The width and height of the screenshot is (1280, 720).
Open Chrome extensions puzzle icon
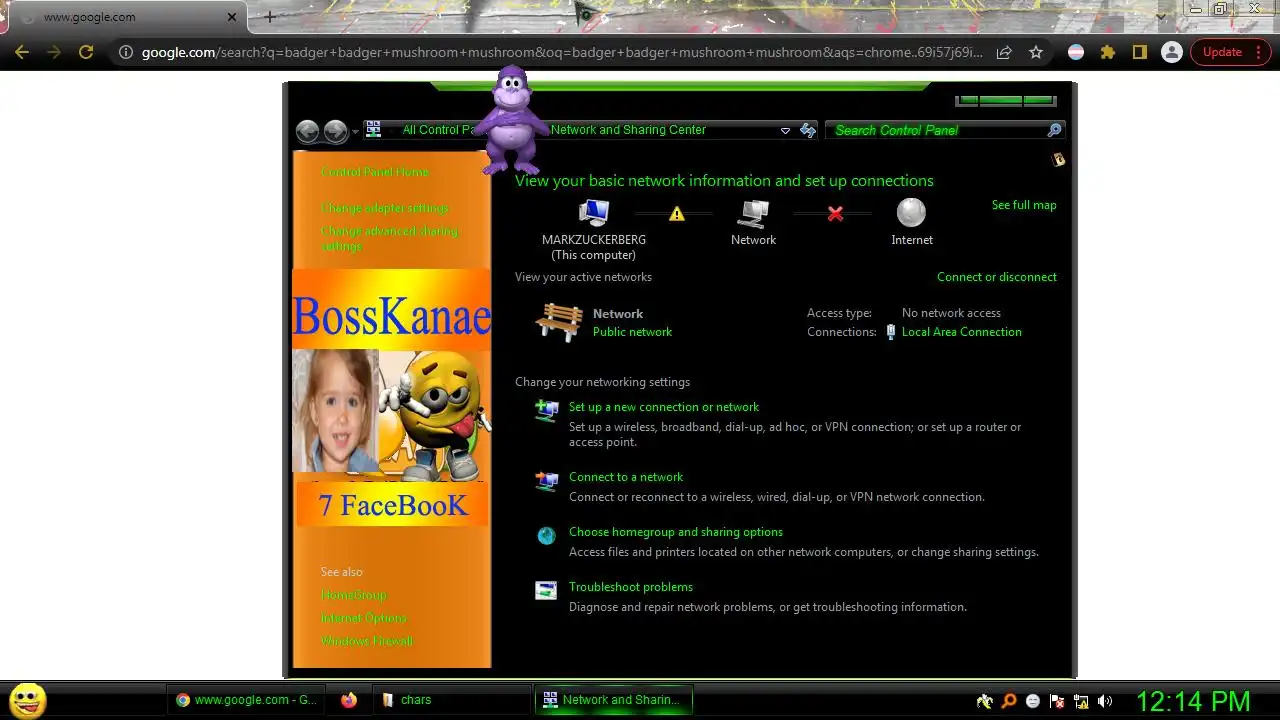1108,52
